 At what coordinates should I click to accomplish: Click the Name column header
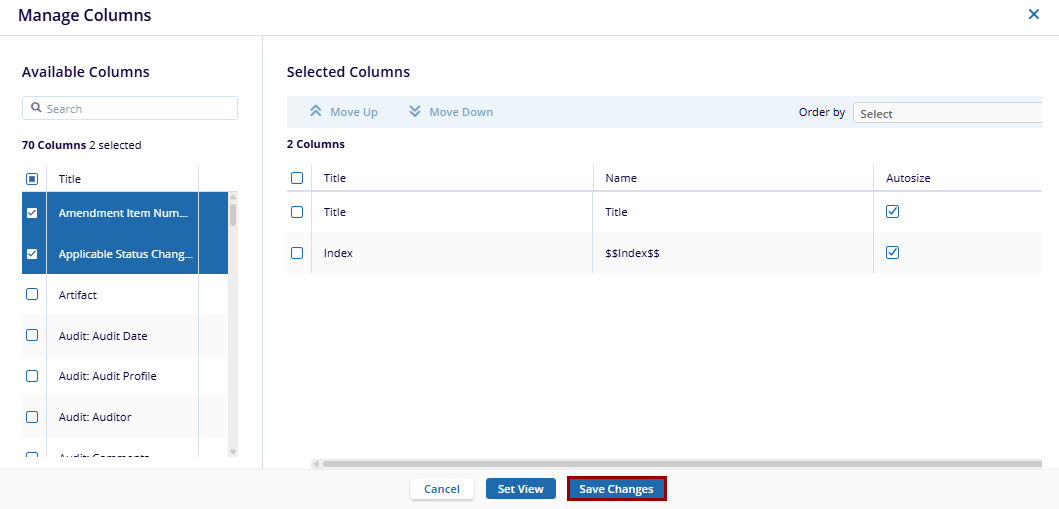point(621,178)
